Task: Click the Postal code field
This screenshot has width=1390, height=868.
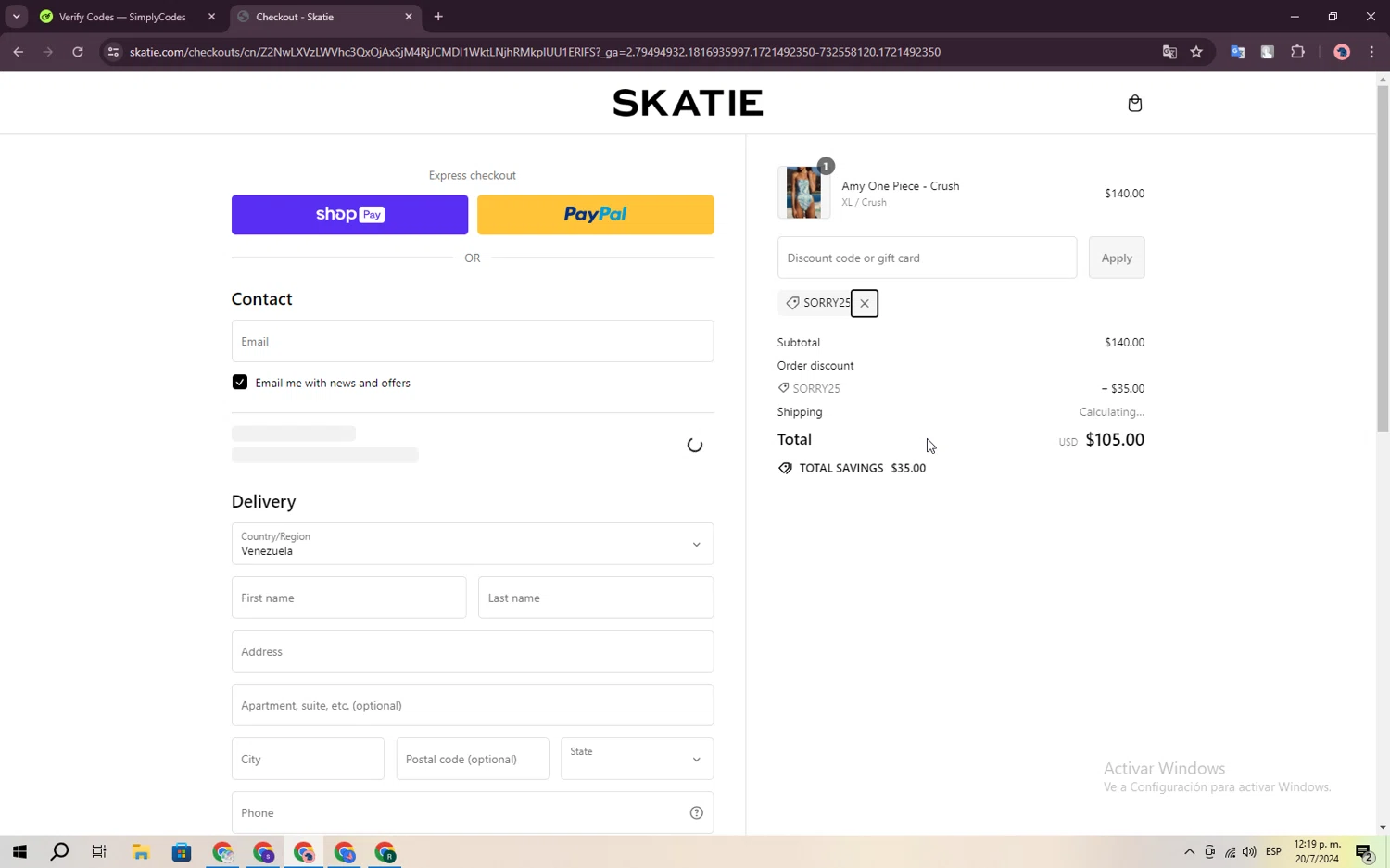Action: tap(472, 759)
